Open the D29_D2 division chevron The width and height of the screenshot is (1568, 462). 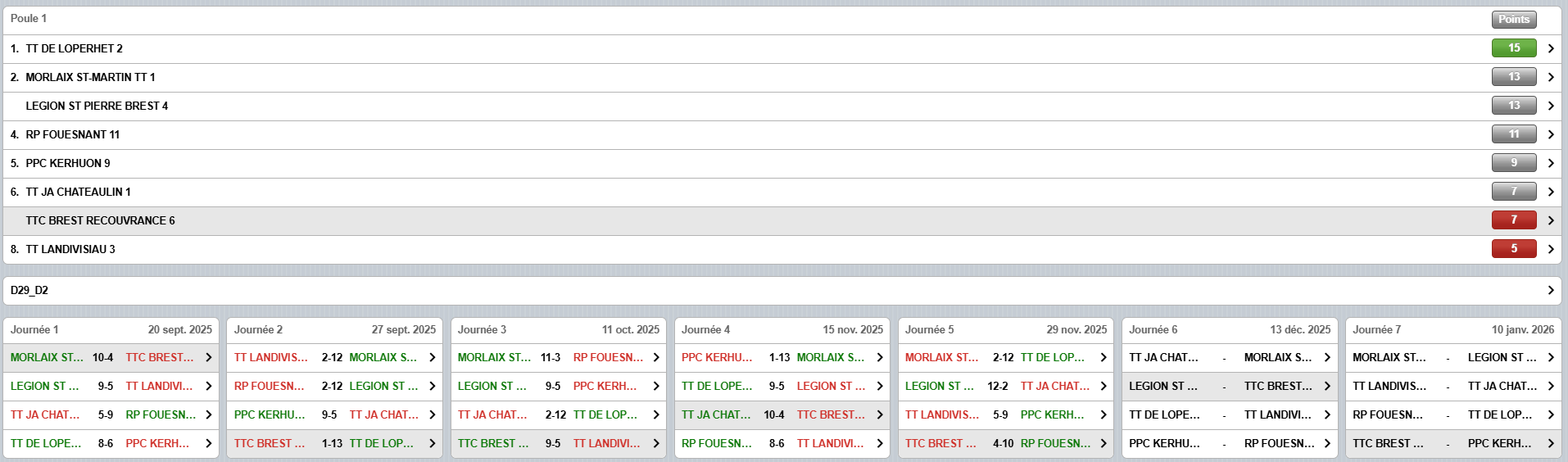pyautogui.click(x=1551, y=290)
